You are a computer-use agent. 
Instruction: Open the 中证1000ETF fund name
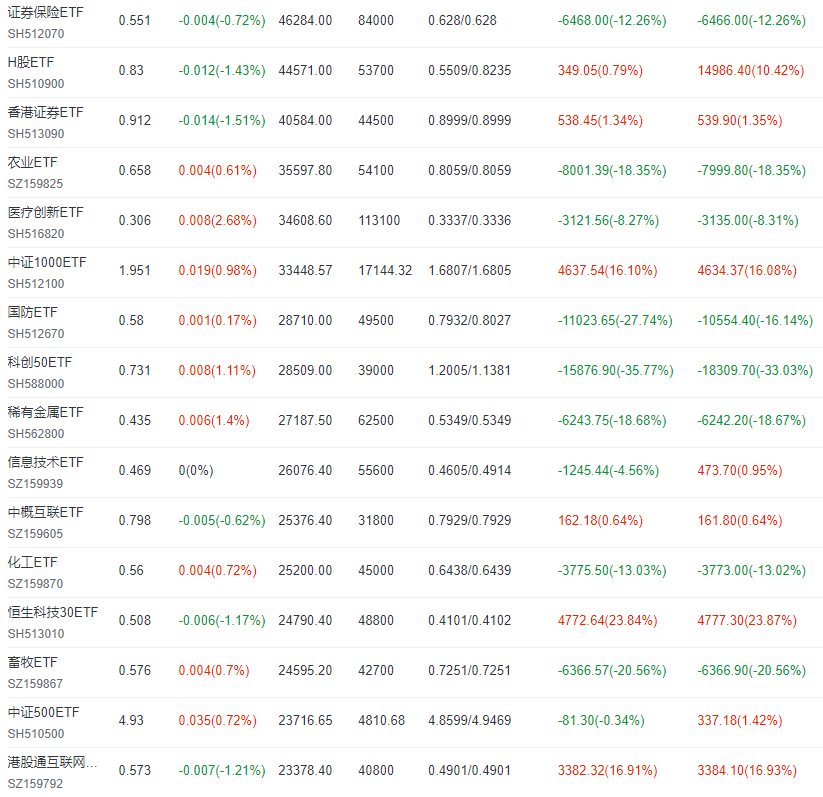[x=47, y=262]
